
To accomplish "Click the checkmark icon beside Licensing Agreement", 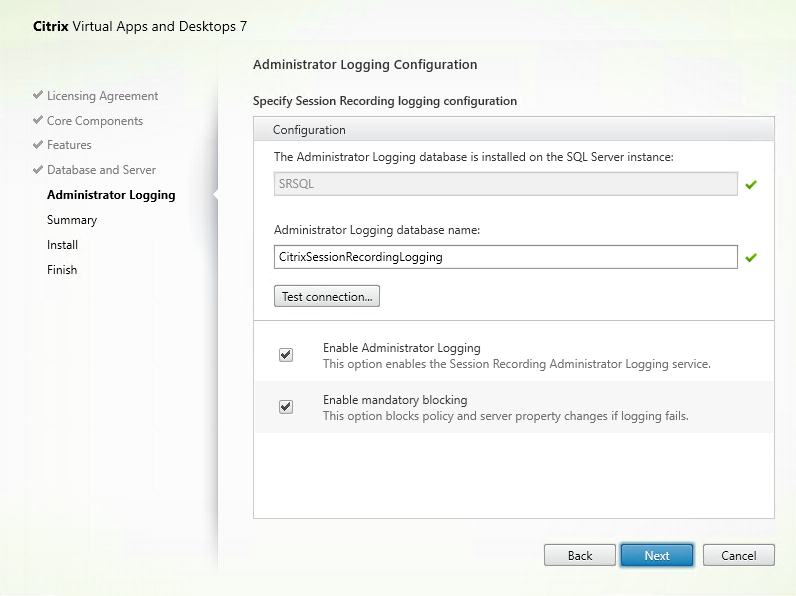I will tap(38, 96).
